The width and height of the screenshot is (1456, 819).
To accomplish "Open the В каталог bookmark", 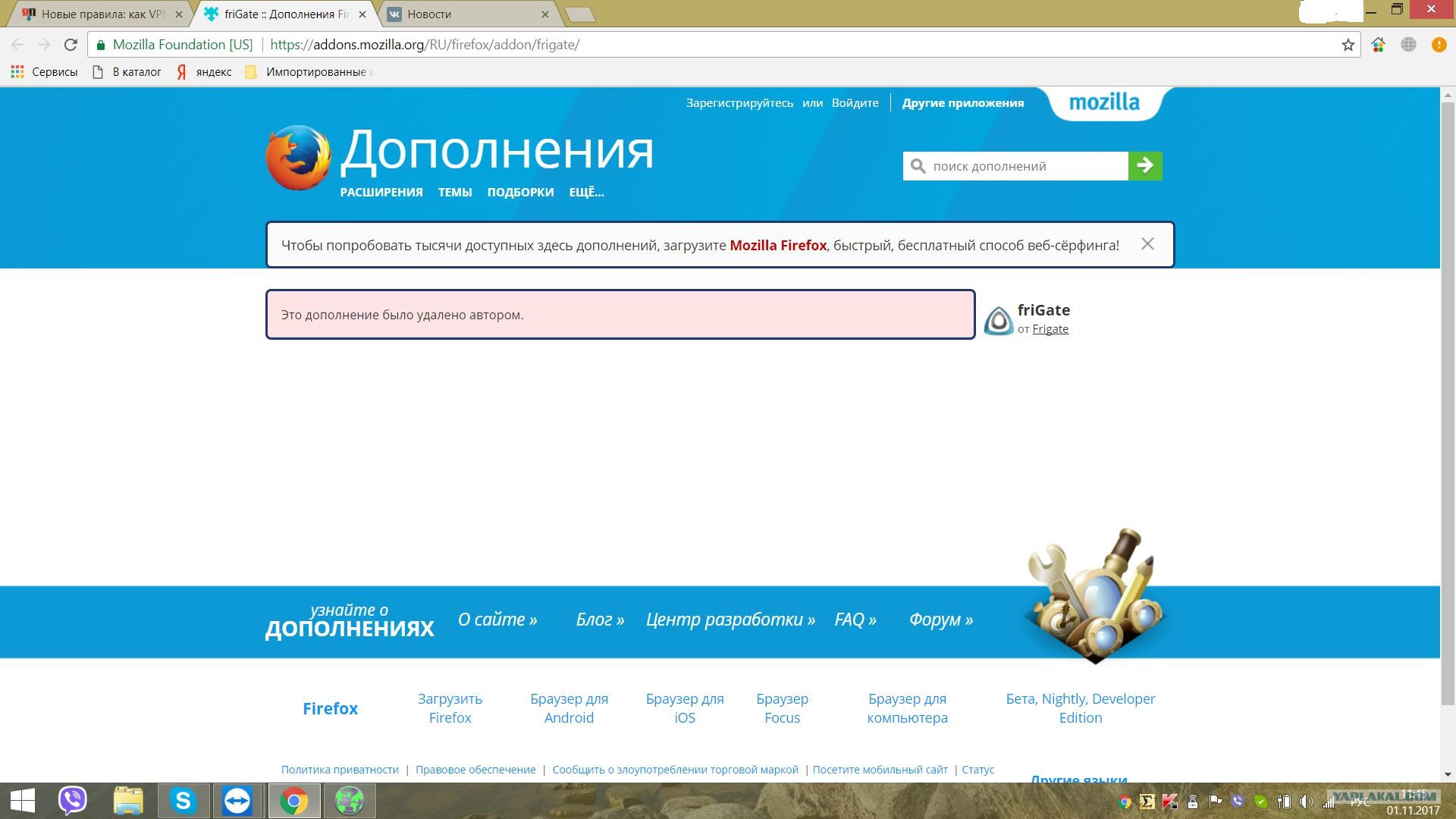I will coord(127,72).
